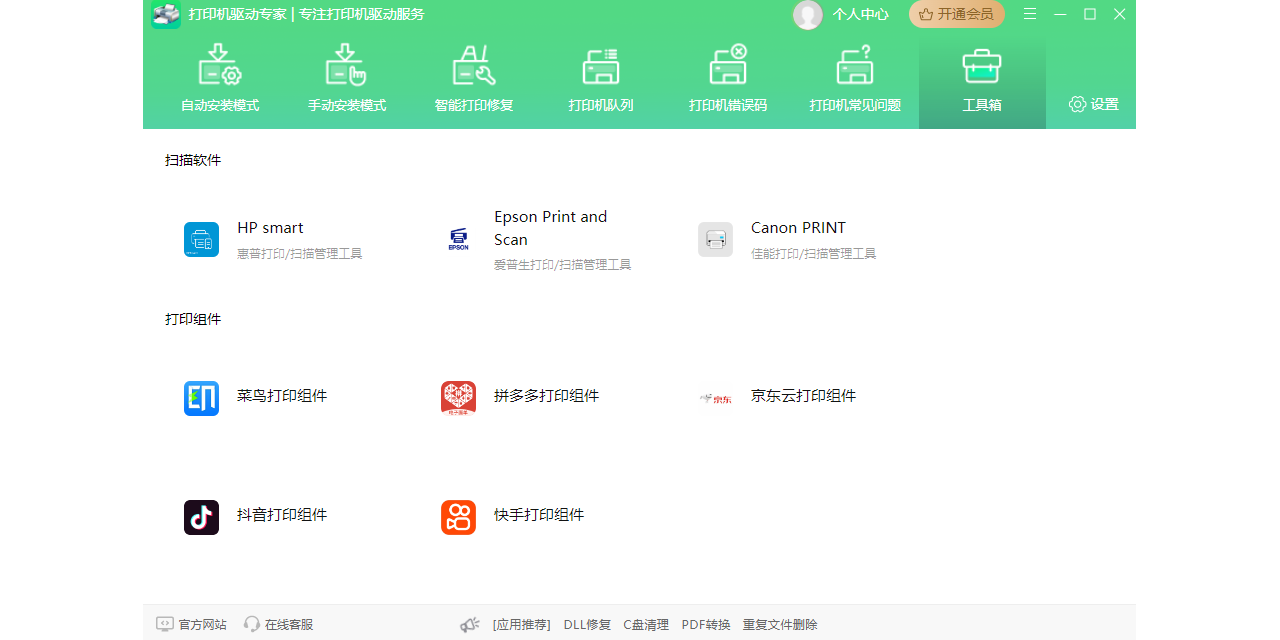Click the 拼多多打印组件 icon
The width and height of the screenshot is (1280, 640).
coord(458,398)
